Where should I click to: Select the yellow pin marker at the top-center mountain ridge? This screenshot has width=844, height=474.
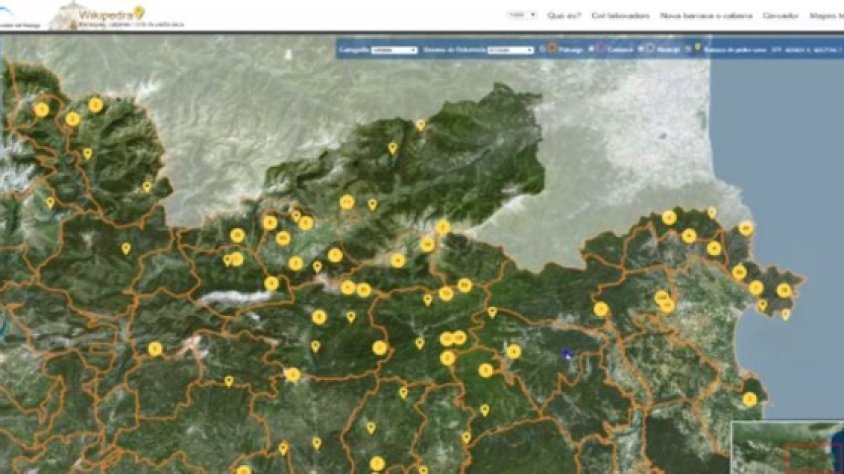(420, 125)
